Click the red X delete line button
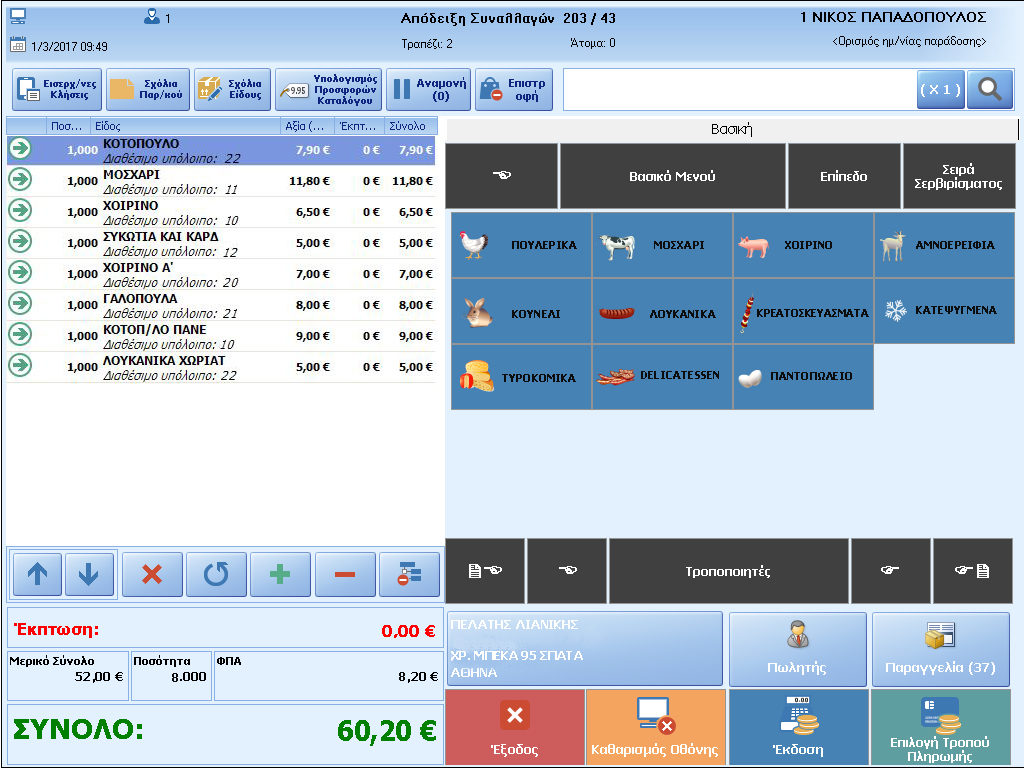 coord(152,574)
